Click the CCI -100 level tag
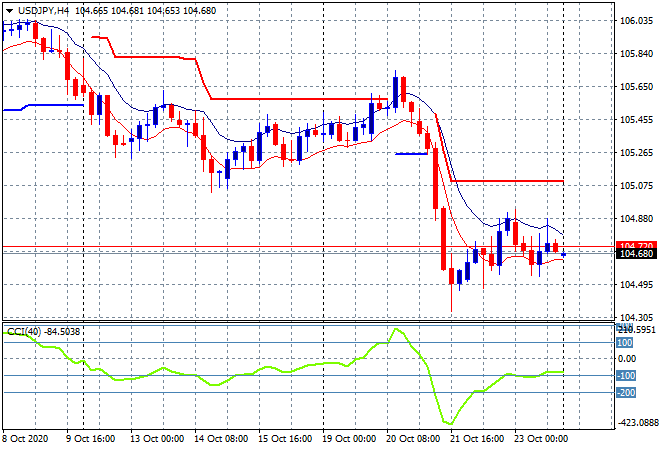Viewport: 660px width, 450px height. [626, 375]
